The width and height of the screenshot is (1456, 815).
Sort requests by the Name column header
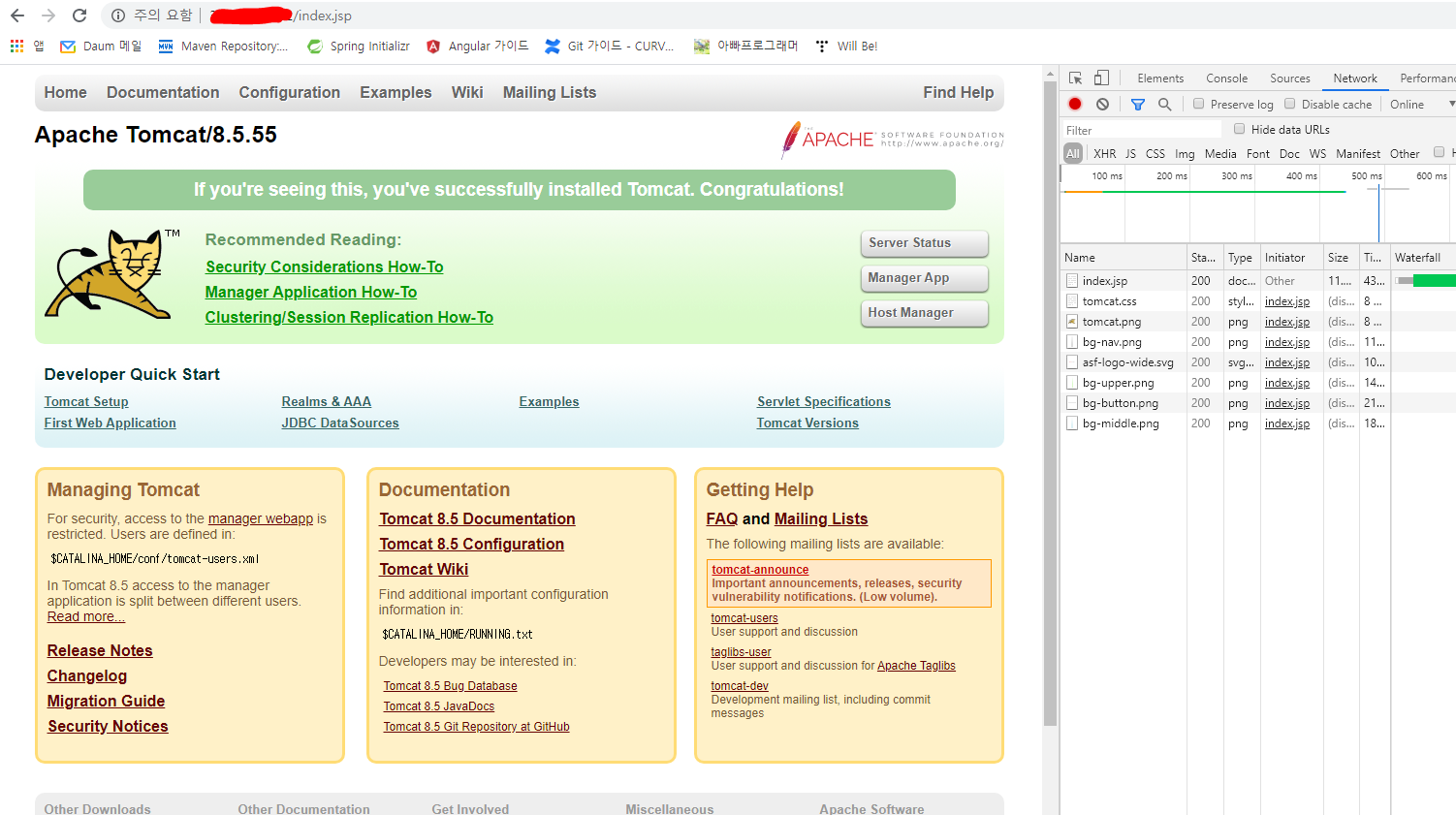[1124, 258]
